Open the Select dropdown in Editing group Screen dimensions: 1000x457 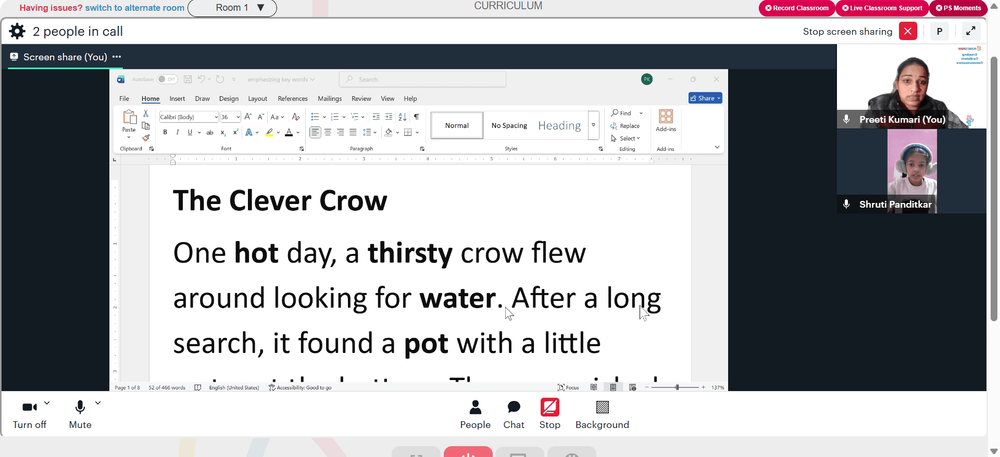625,138
